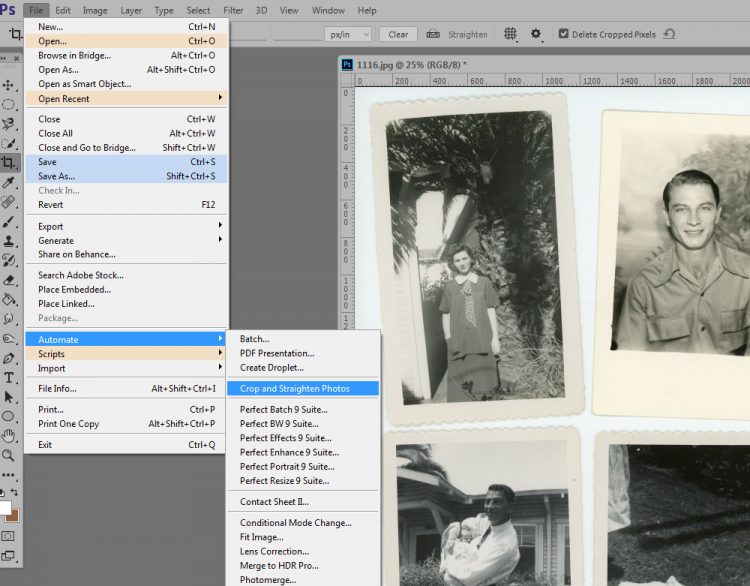Toggle Quick Mask mode

tap(8, 536)
